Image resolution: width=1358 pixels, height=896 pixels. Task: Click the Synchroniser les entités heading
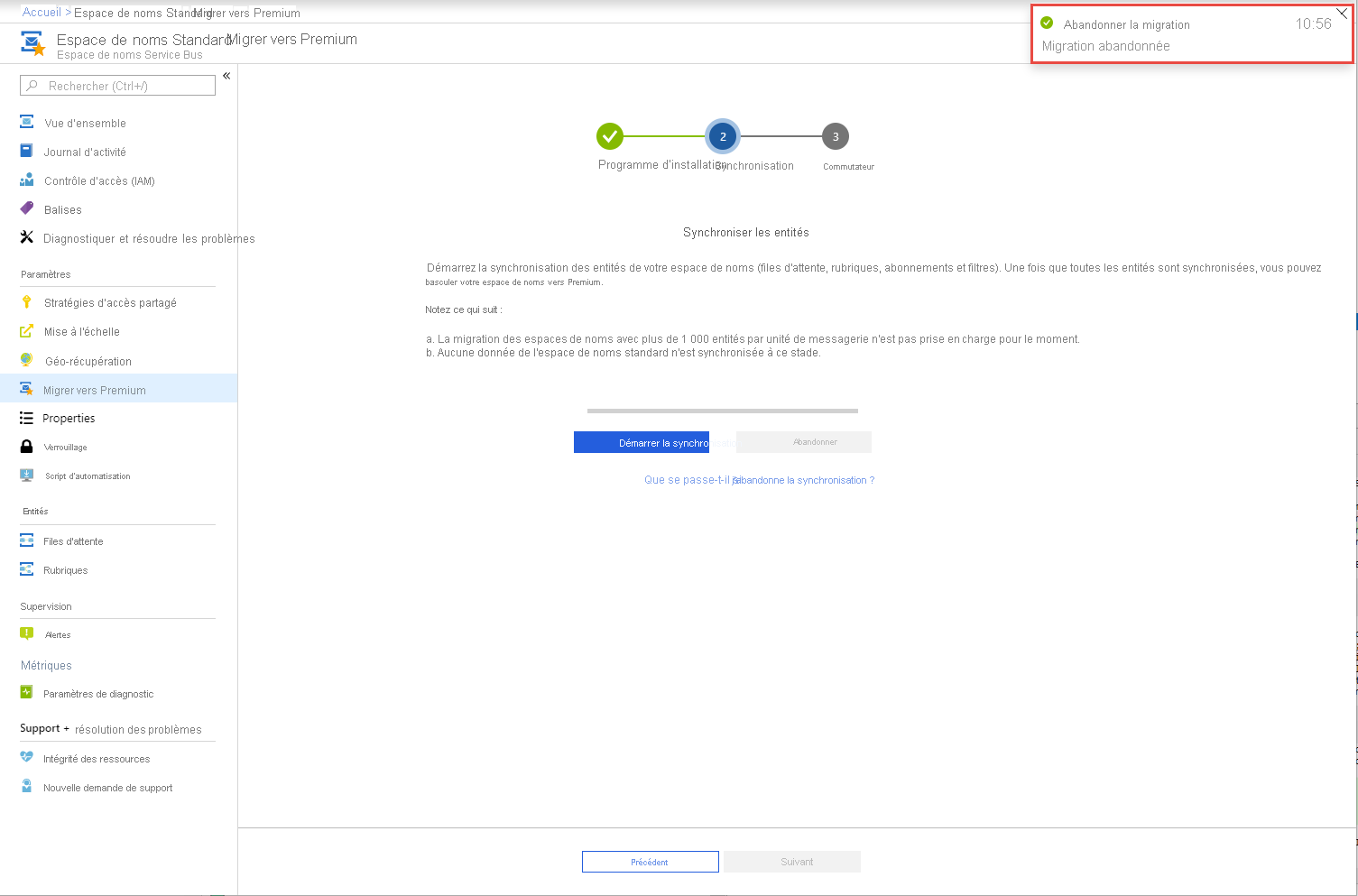click(746, 232)
